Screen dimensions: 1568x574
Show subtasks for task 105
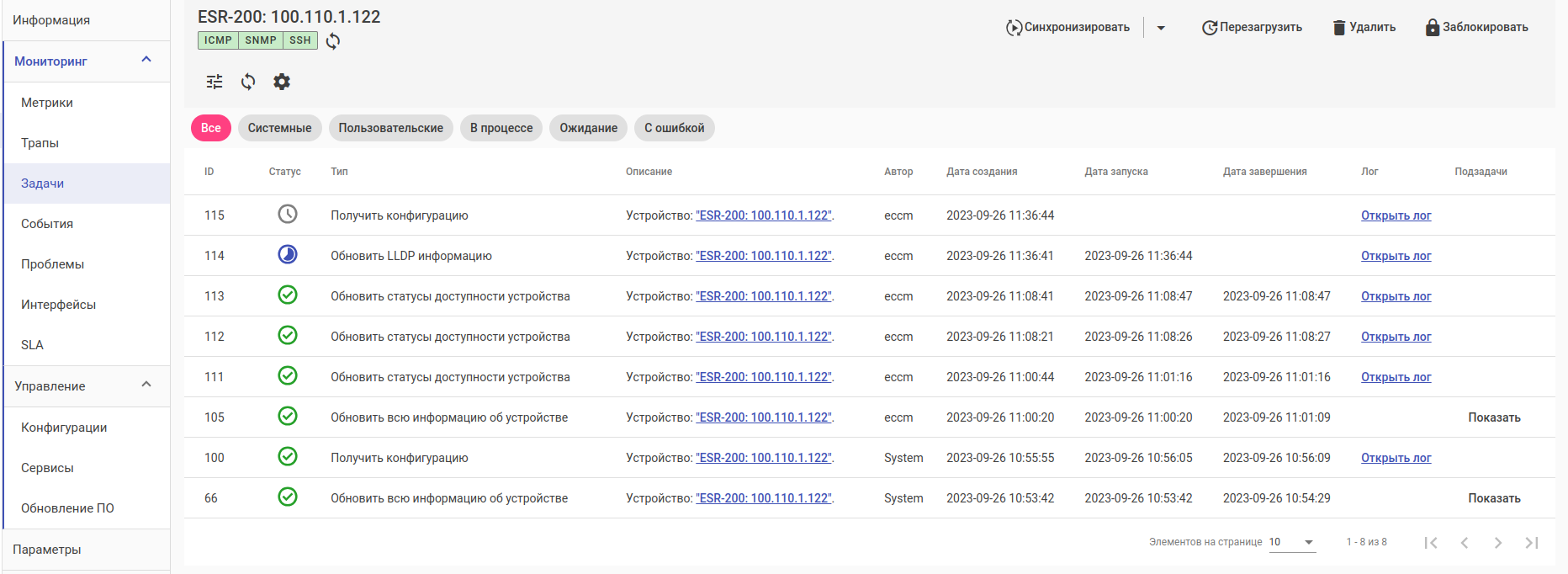point(1494,417)
